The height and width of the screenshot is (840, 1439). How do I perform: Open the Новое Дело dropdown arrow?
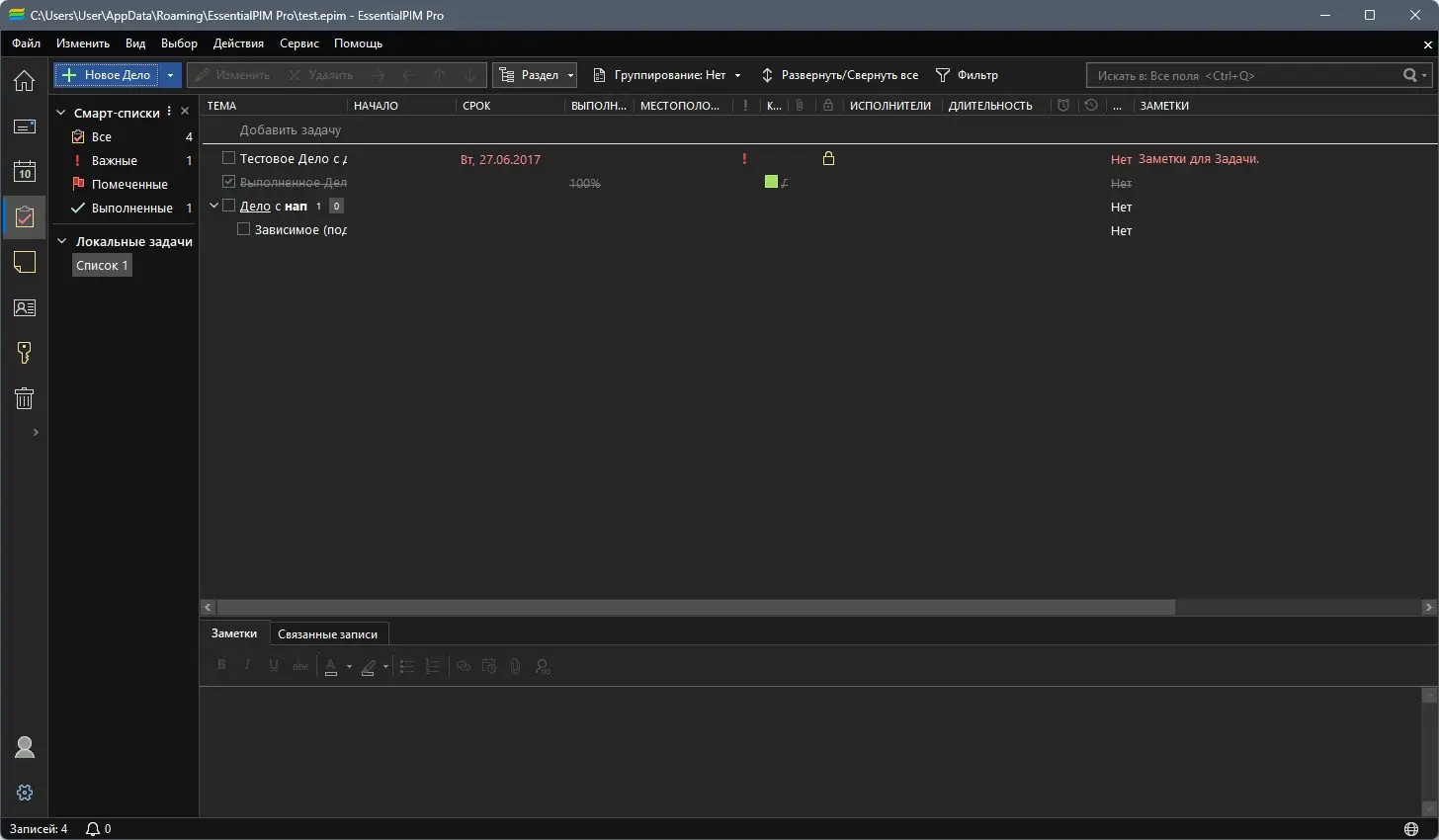point(170,75)
